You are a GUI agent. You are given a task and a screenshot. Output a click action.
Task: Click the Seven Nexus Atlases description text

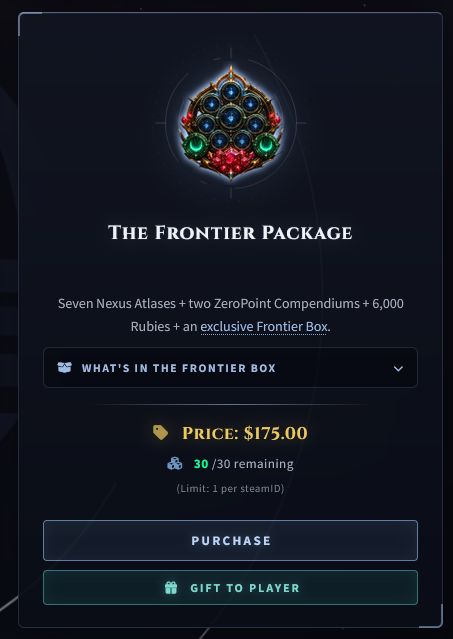[231, 315]
